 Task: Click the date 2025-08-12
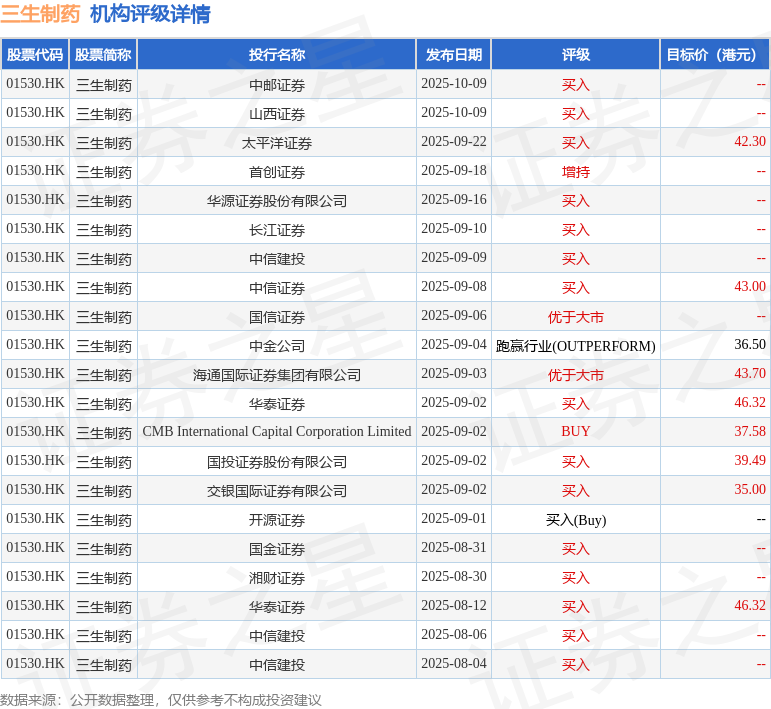click(453, 606)
